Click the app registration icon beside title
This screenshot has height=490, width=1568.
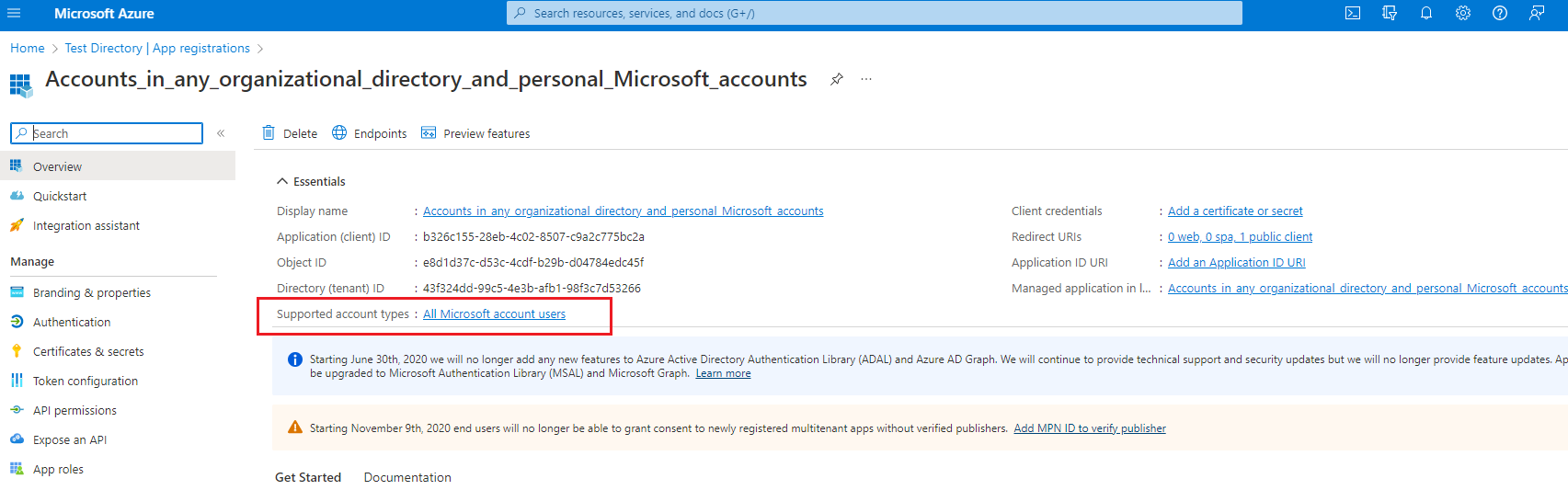coord(20,85)
